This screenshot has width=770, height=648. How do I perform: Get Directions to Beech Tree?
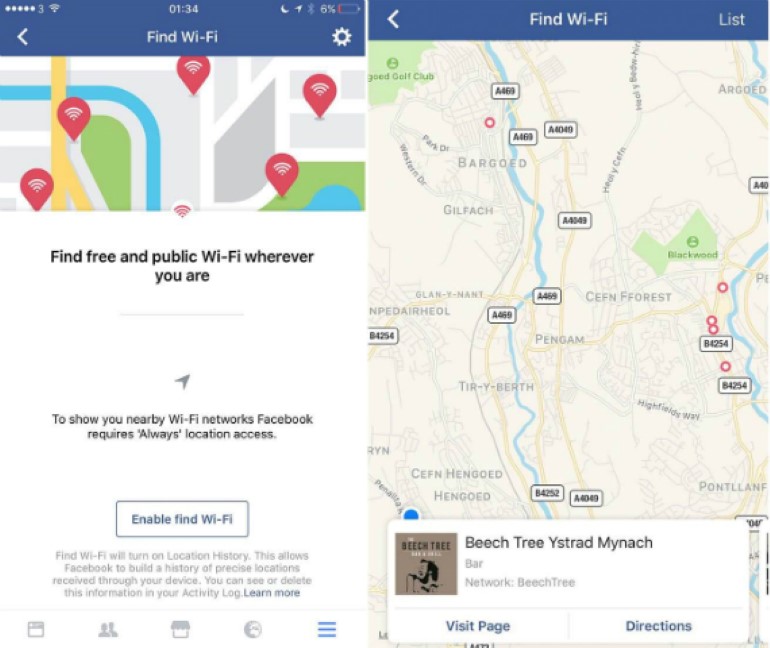(x=659, y=626)
